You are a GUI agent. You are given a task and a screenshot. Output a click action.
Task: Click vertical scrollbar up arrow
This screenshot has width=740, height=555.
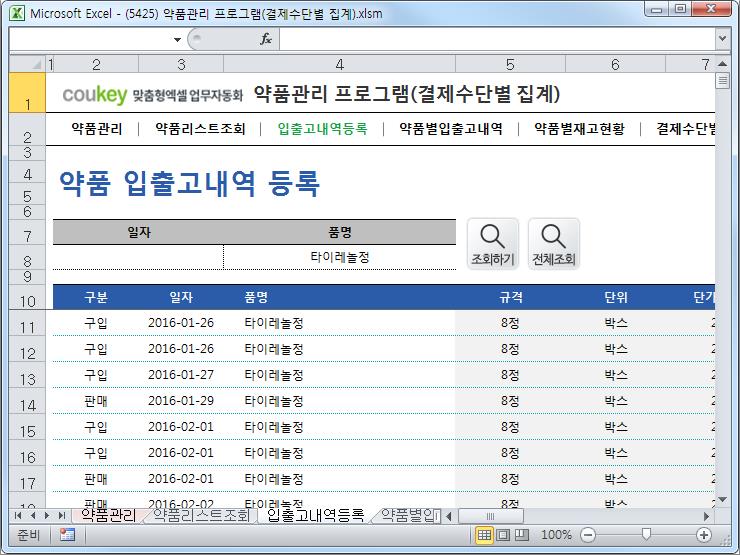click(x=723, y=64)
